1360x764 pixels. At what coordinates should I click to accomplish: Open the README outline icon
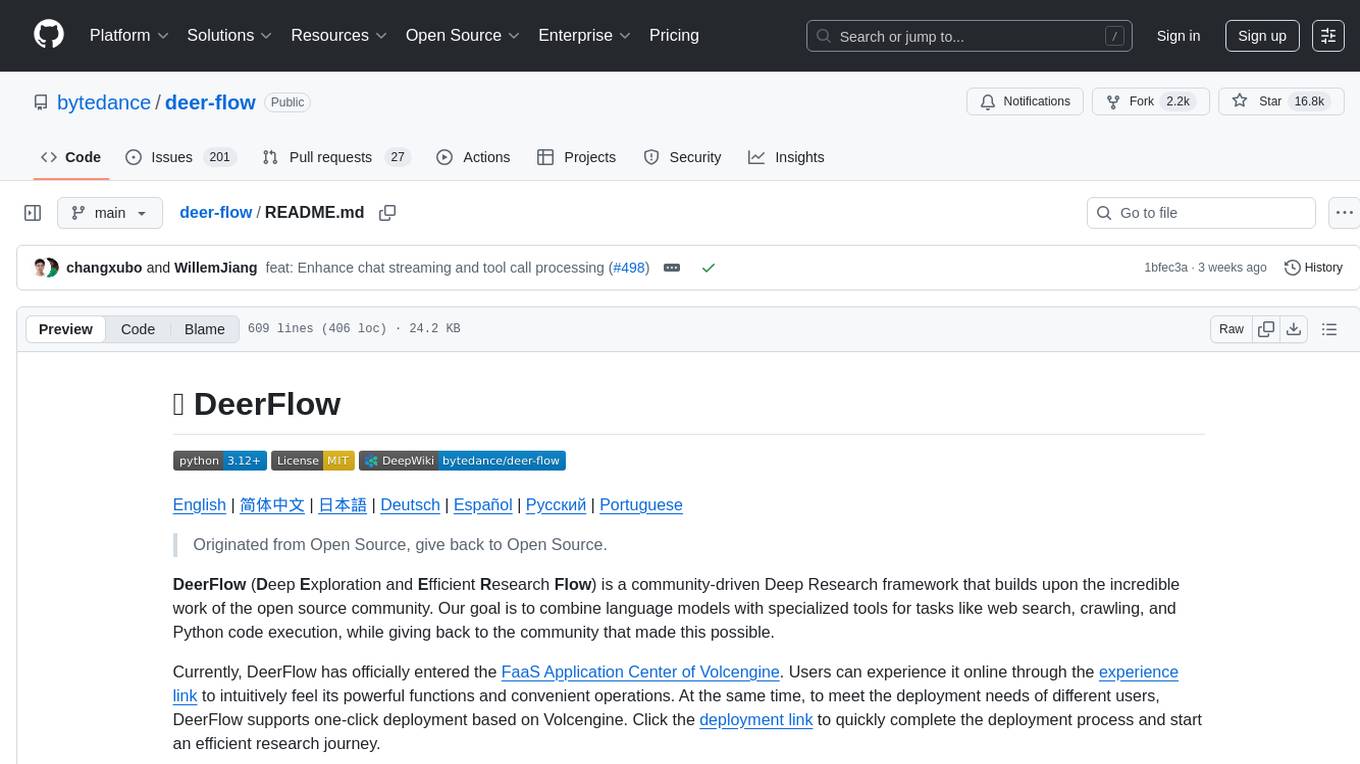coord(1329,329)
